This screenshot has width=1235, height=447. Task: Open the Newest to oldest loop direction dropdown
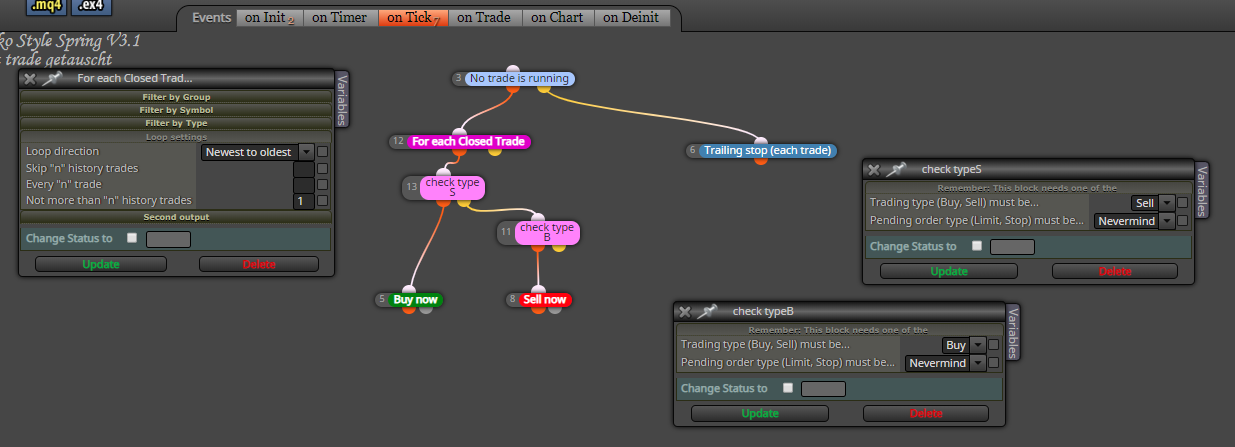(x=258, y=152)
